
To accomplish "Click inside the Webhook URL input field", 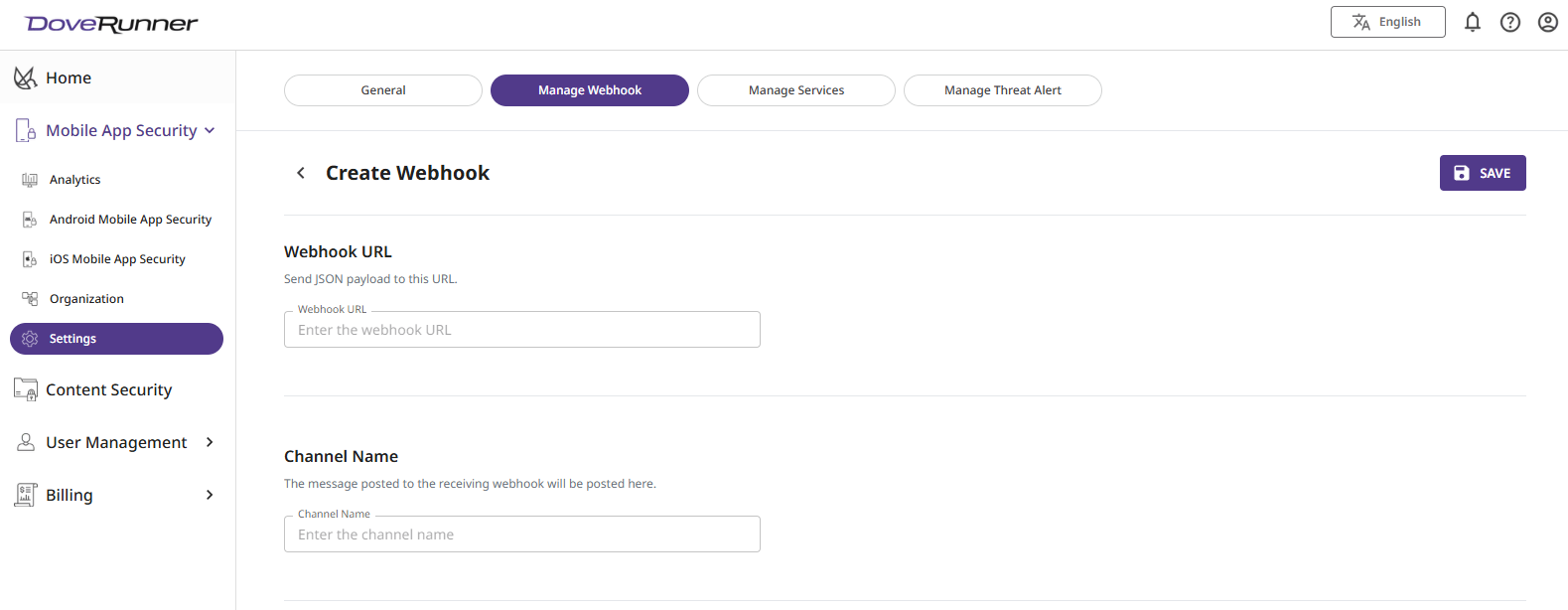I will tap(521, 329).
